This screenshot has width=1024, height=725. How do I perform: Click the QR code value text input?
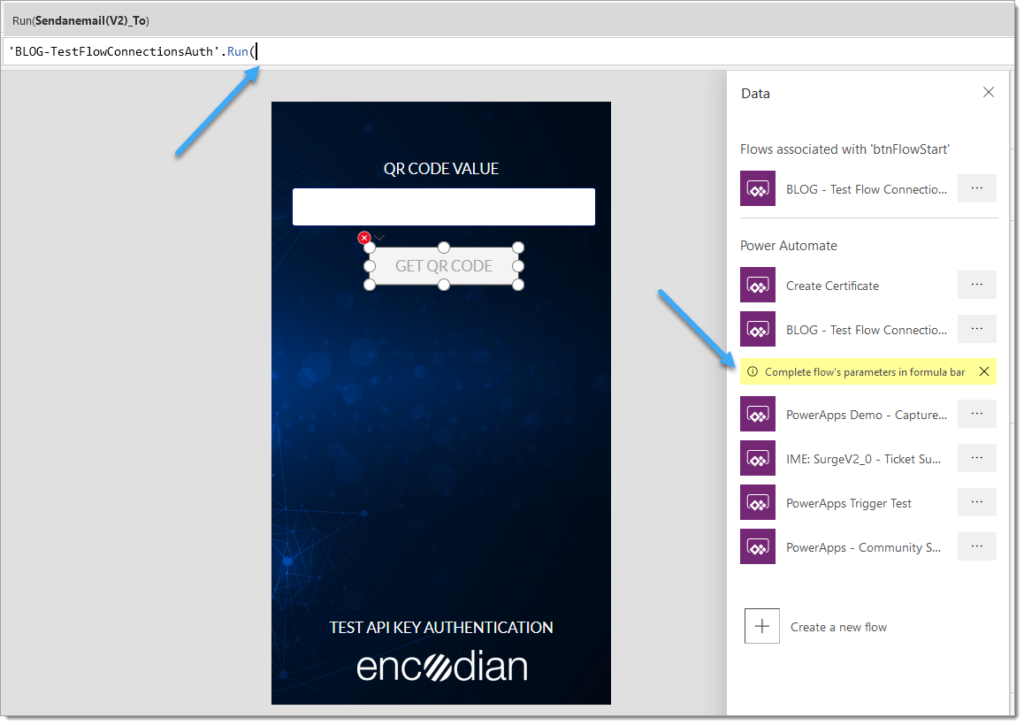(443, 207)
